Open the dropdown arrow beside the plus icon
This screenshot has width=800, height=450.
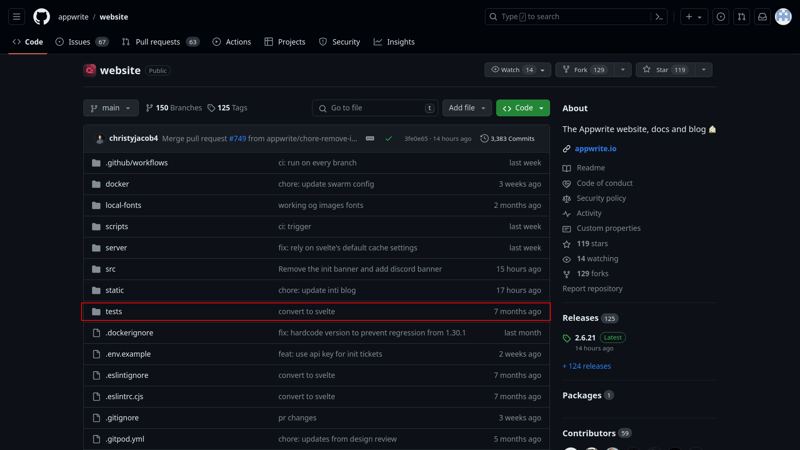point(699,17)
